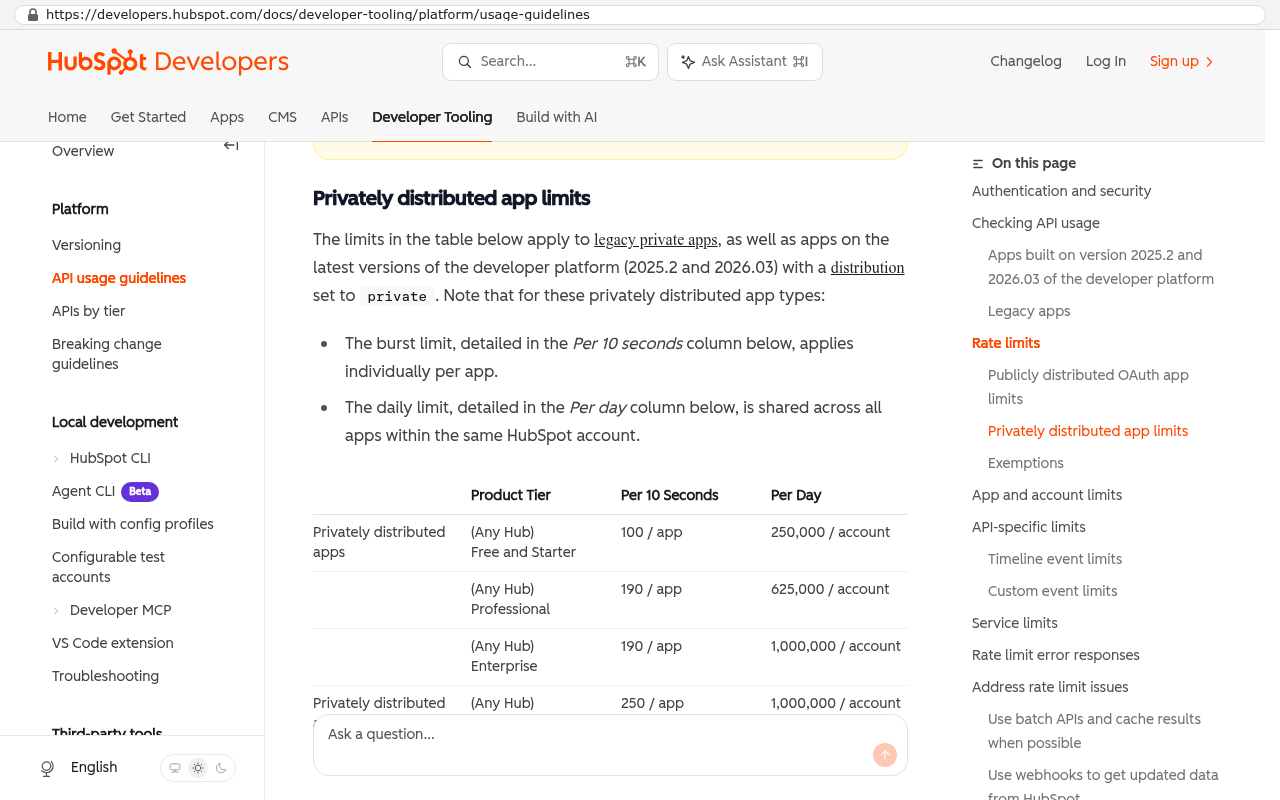The image size is (1280, 800).
Task: Jump to Authentication and security section
Action: pyautogui.click(x=1061, y=191)
